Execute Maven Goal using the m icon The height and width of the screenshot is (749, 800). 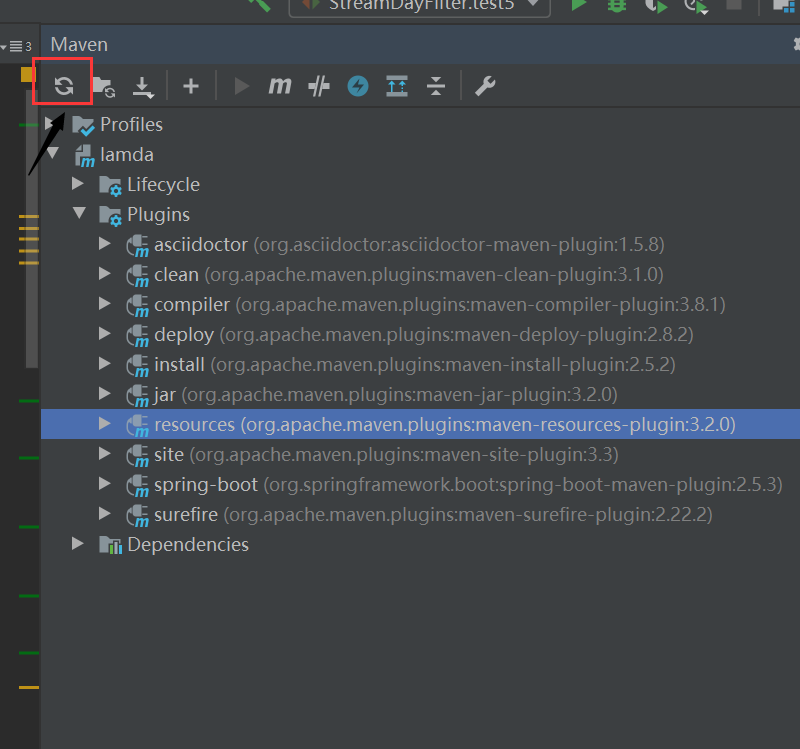pos(280,86)
